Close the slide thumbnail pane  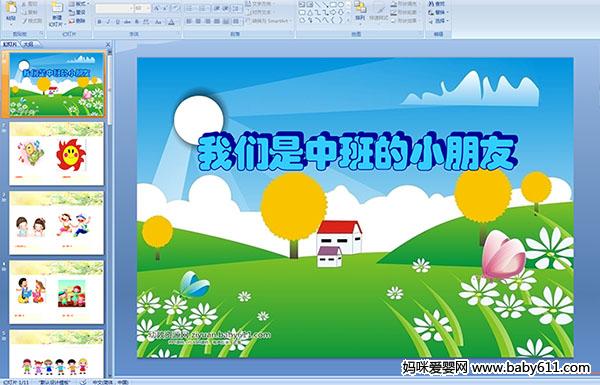point(108,44)
